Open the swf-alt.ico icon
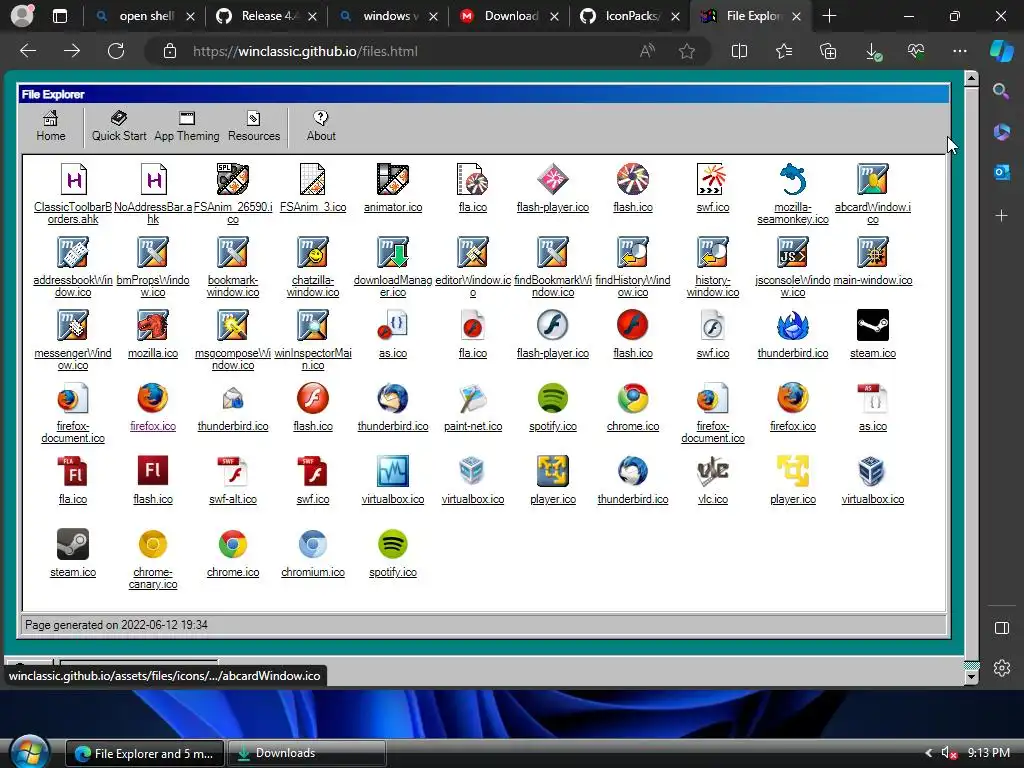 click(233, 472)
